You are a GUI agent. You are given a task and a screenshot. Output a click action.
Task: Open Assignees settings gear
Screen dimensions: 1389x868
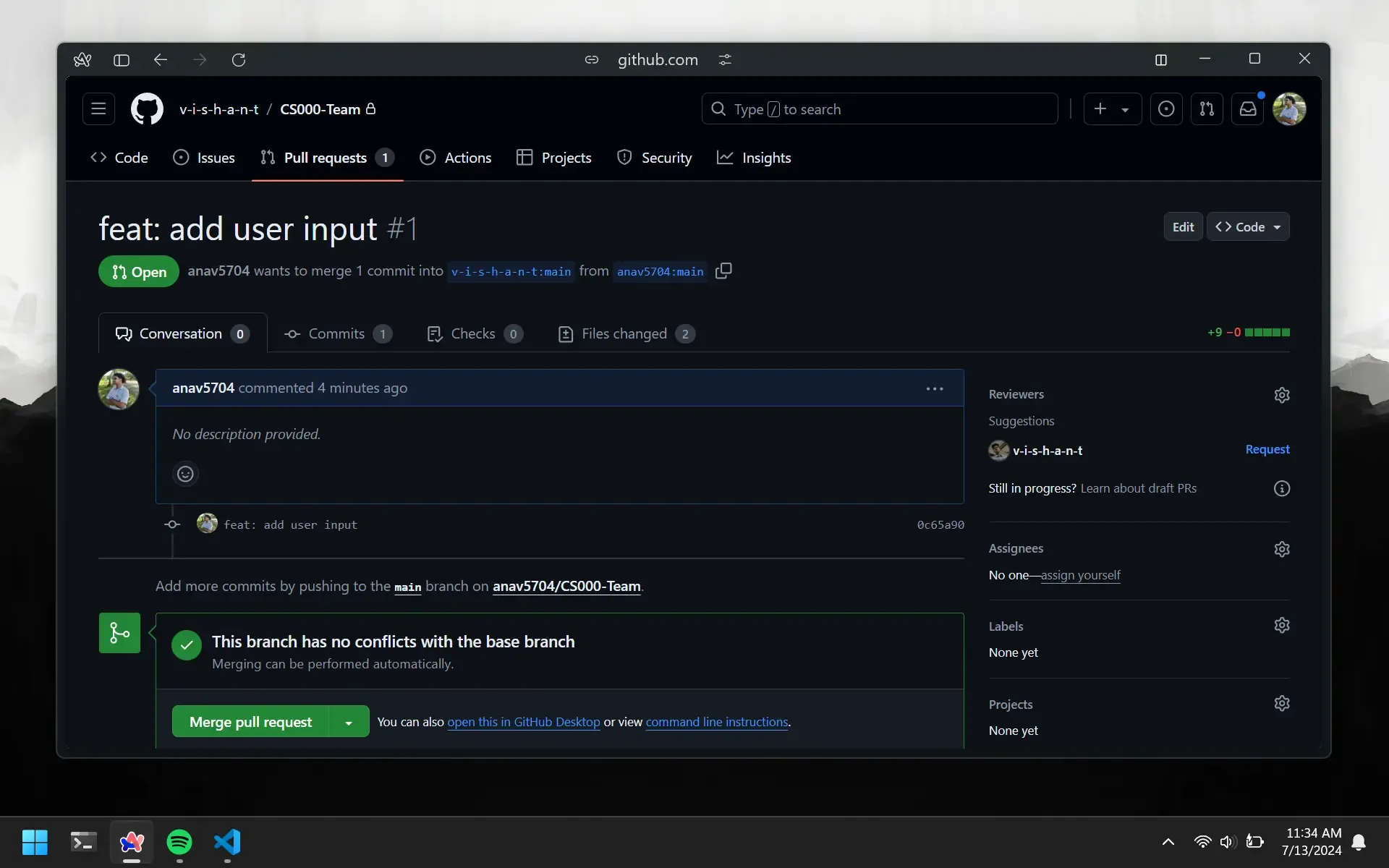[1282, 549]
